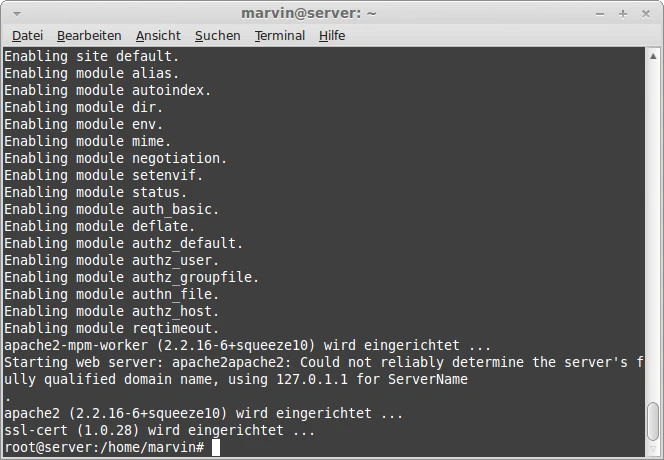Click the 127.0.1.1 address in output
Image resolution: width=664 pixels, height=460 pixels.
coord(312,379)
